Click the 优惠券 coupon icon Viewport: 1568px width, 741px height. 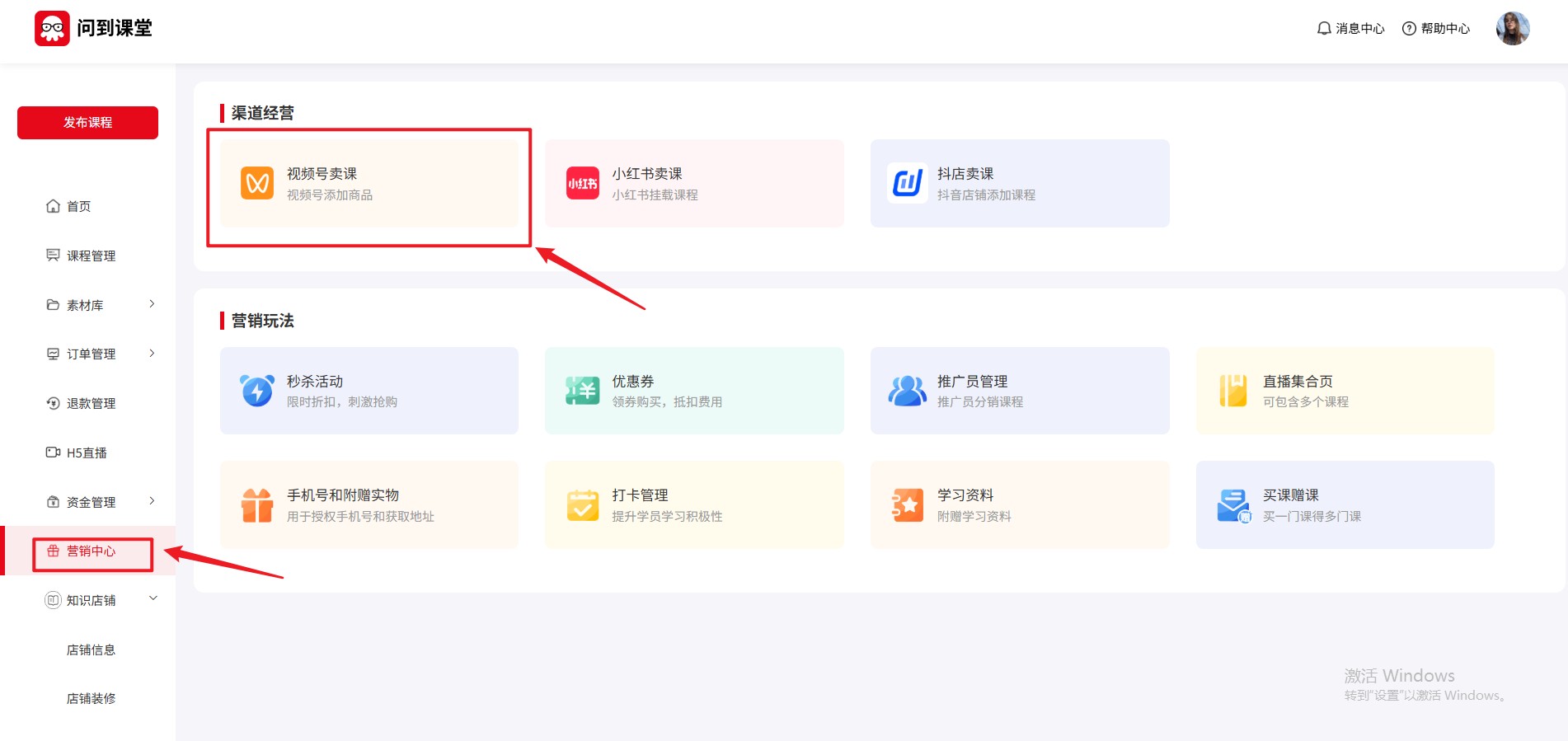tap(583, 391)
